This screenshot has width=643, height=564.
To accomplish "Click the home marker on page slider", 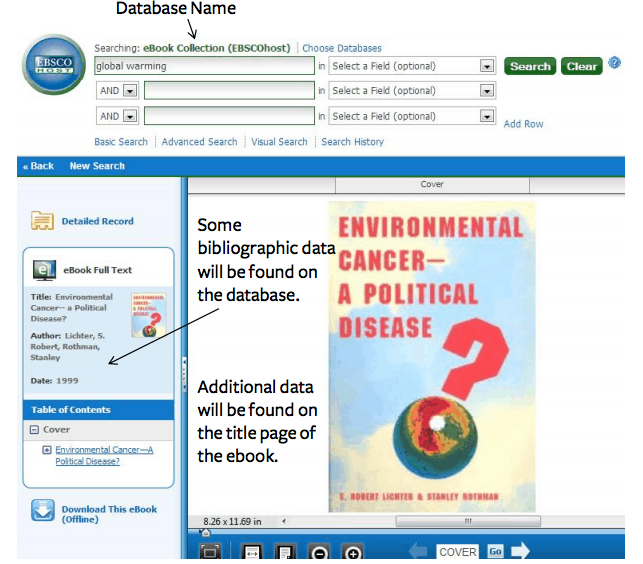I will pyautogui.click(x=205, y=533).
